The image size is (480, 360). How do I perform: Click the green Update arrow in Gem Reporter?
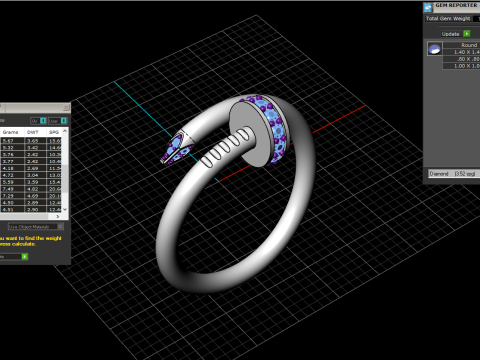[467, 34]
